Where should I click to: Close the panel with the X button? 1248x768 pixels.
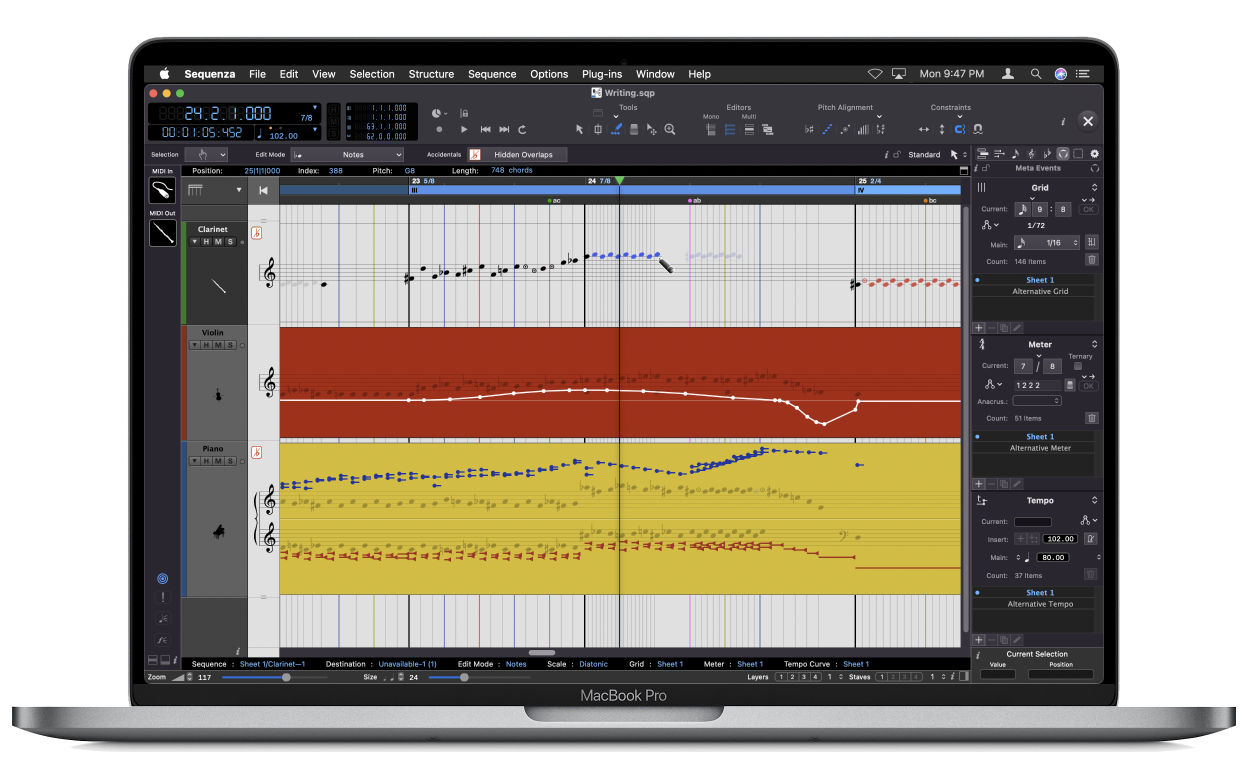coord(1088,121)
